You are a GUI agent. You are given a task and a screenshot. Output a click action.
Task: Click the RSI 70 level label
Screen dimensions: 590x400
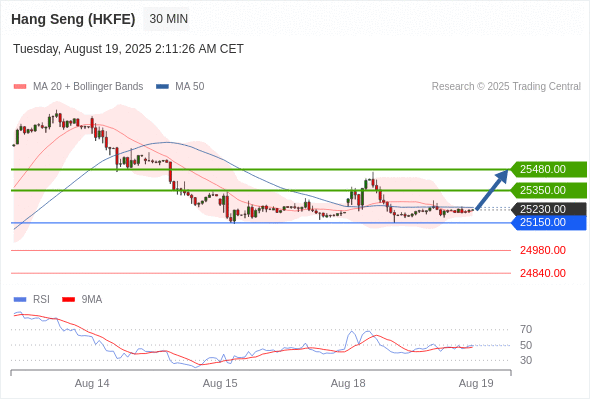tap(526, 330)
